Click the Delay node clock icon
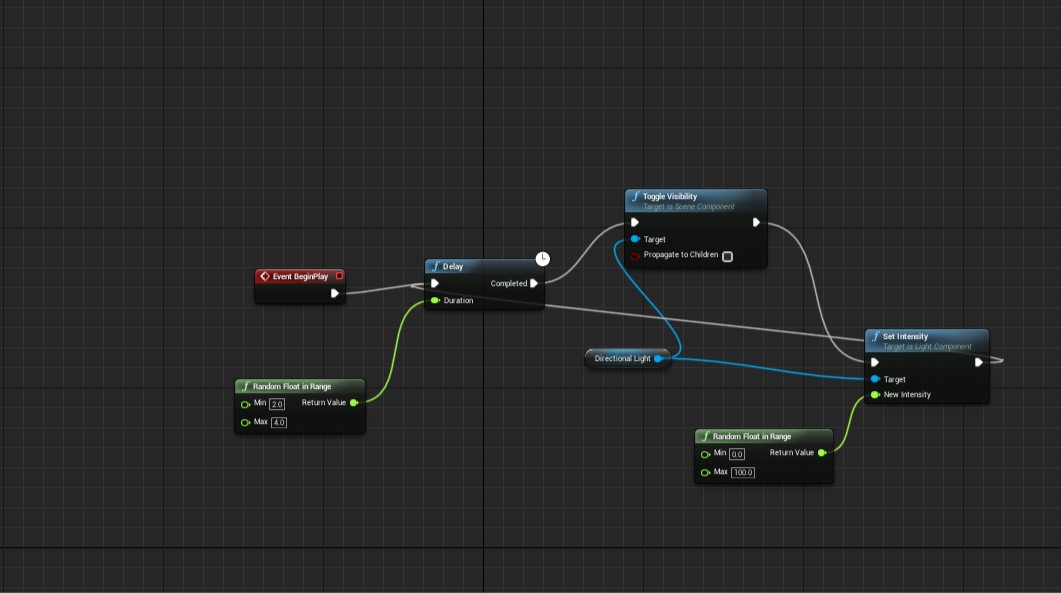1061x593 pixels. click(x=542, y=259)
